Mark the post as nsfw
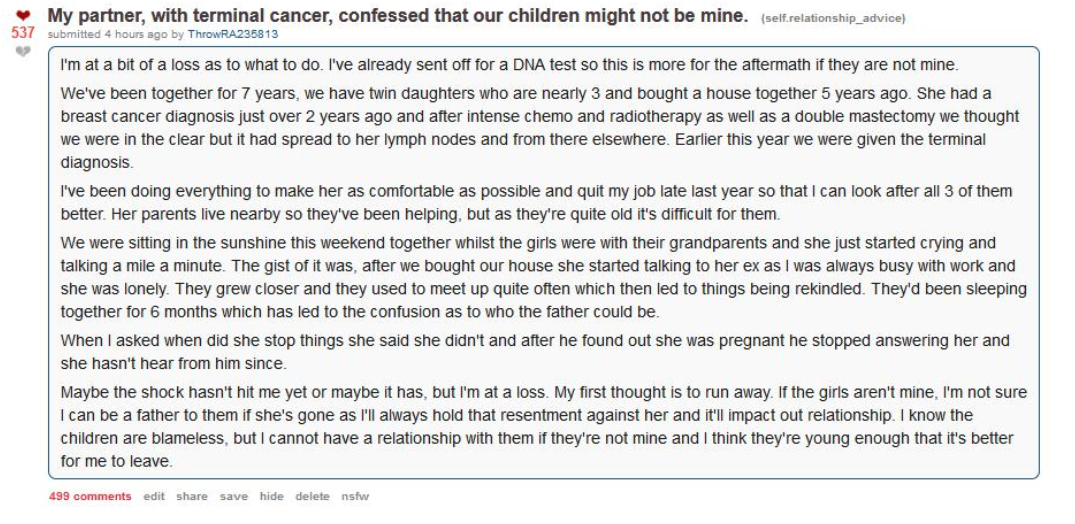The image size is (1075, 524). 355,497
